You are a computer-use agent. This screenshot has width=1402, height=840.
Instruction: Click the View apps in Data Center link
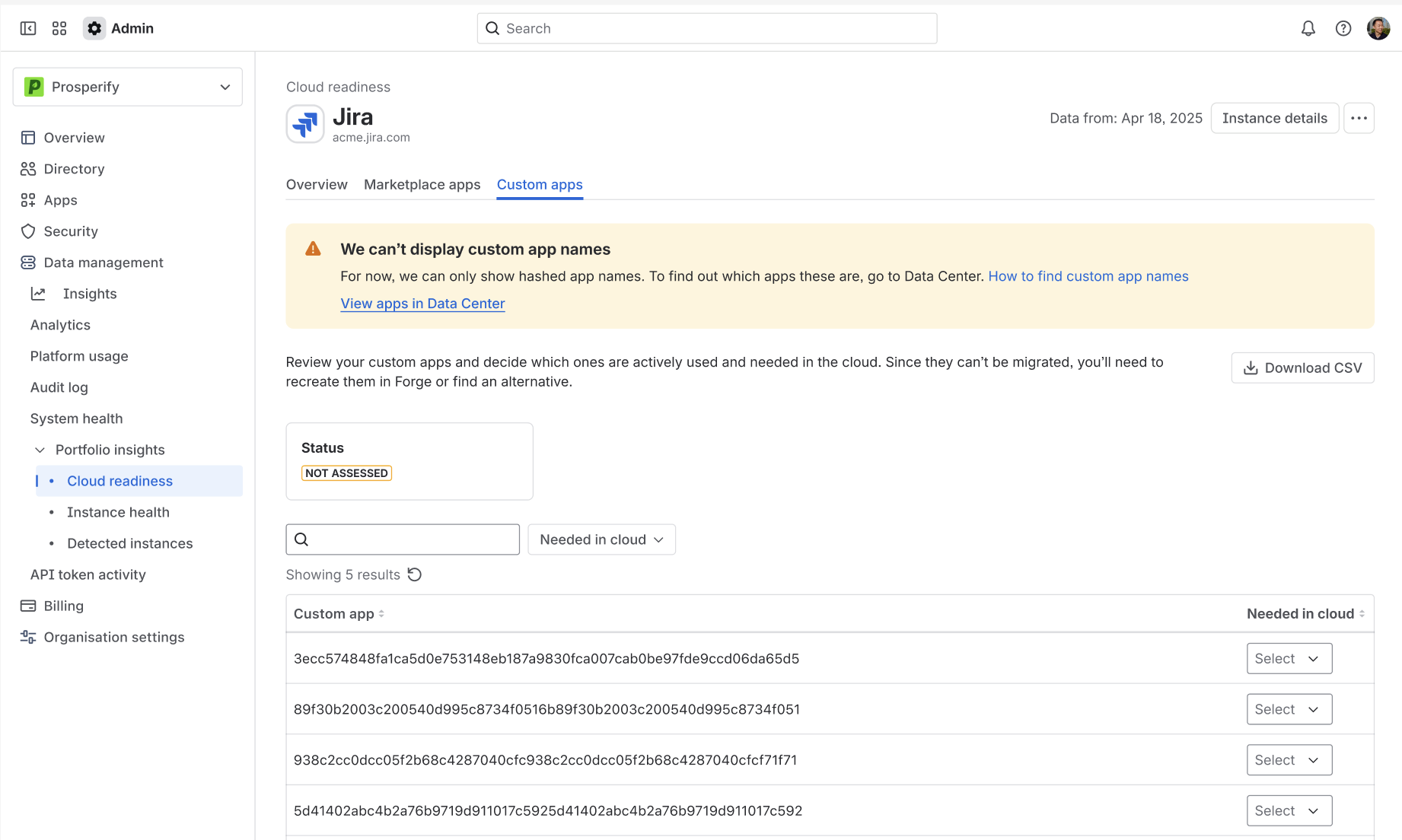[x=422, y=303]
